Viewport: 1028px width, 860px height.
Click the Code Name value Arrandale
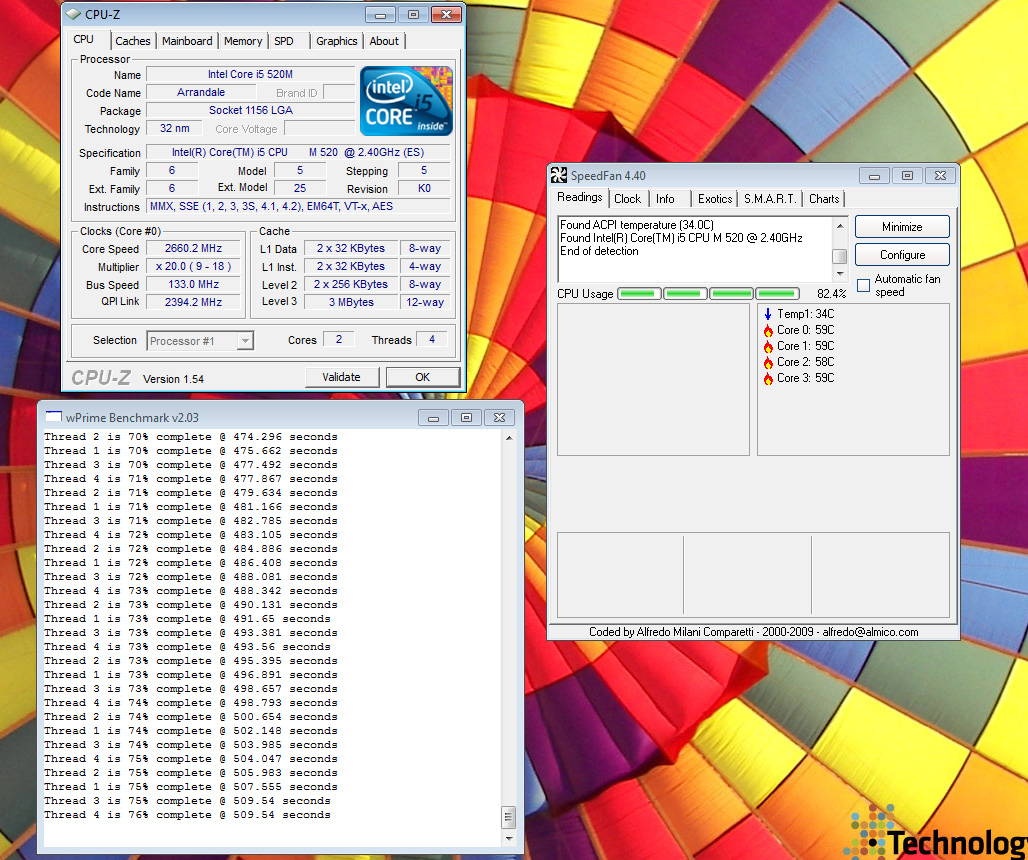pos(201,92)
